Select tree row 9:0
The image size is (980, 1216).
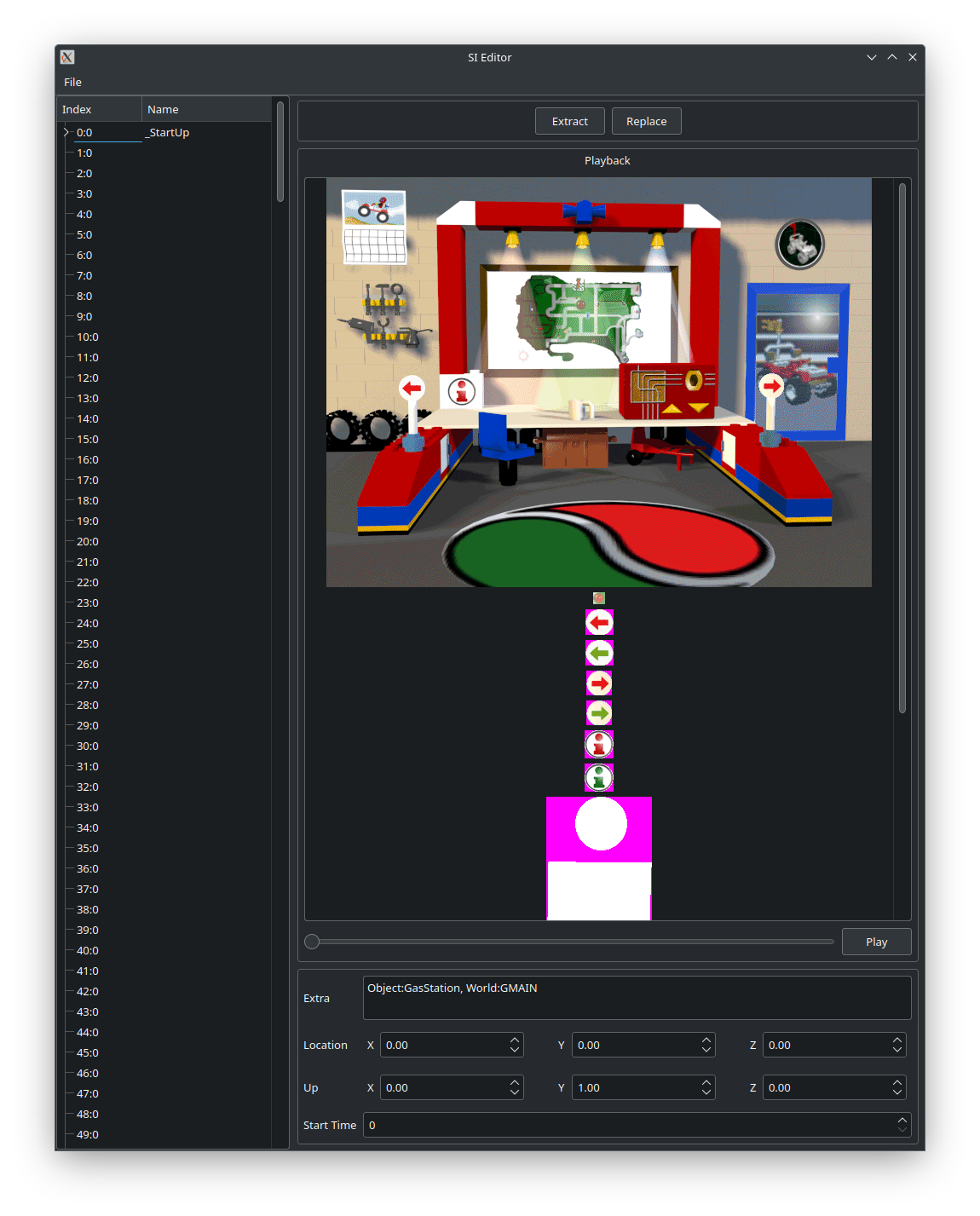coord(84,316)
